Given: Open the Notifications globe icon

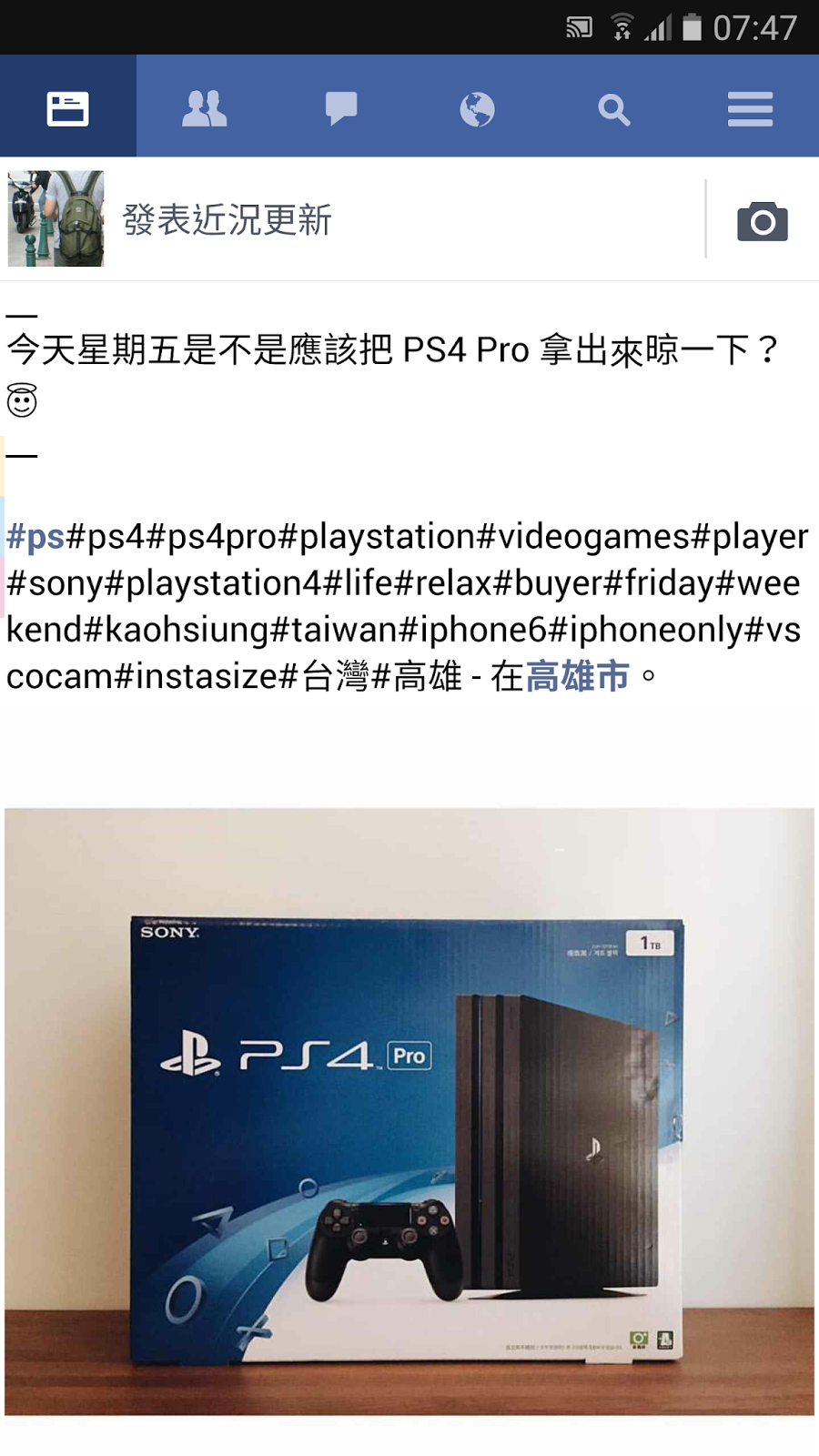Looking at the screenshot, I should pos(477,109).
